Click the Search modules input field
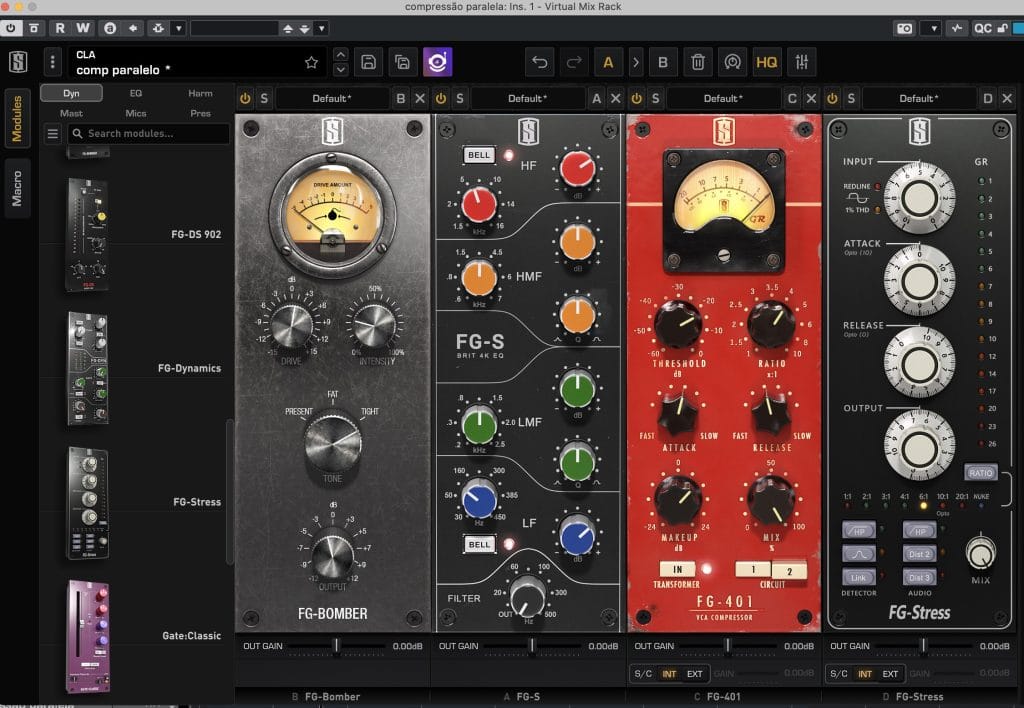 pos(148,133)
